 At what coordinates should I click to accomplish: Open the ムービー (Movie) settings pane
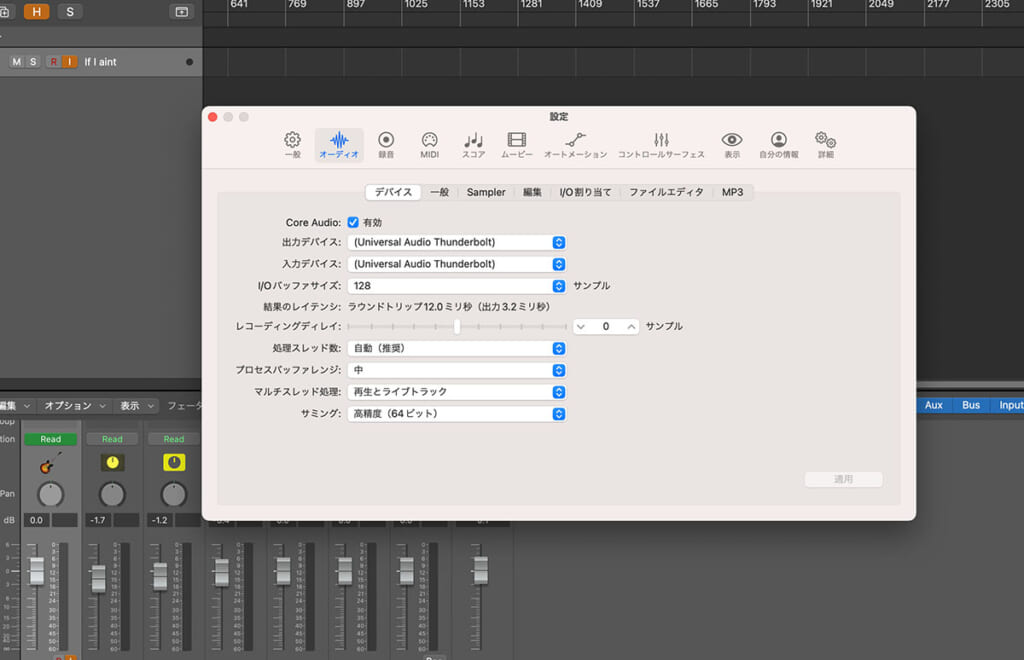coord(516,145)
